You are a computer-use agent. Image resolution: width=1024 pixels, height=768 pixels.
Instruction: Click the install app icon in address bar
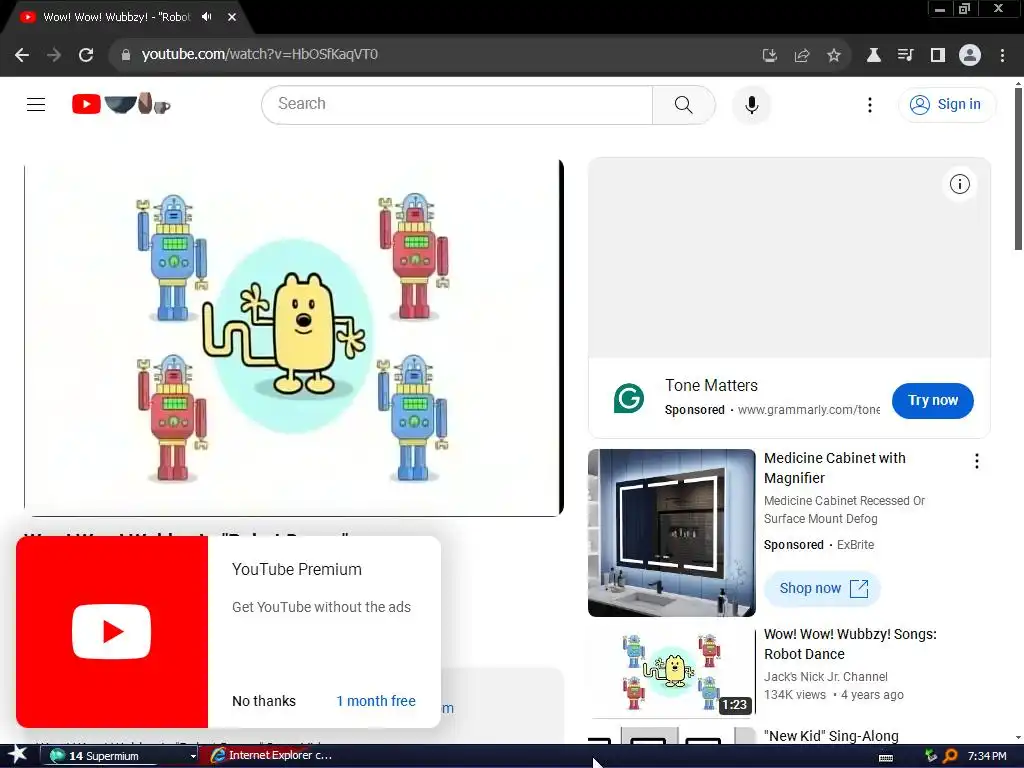[x=770, y=56]
